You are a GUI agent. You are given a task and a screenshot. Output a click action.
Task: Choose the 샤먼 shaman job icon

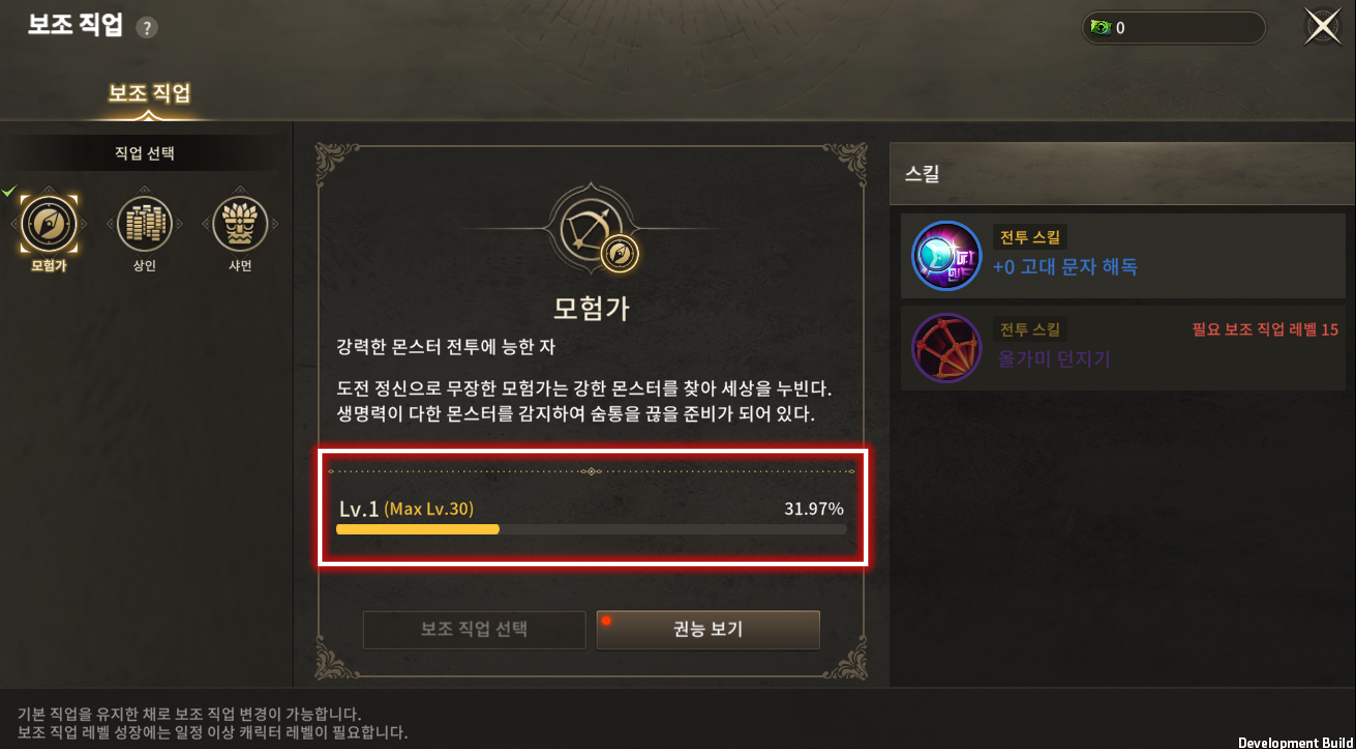(240, 224)
